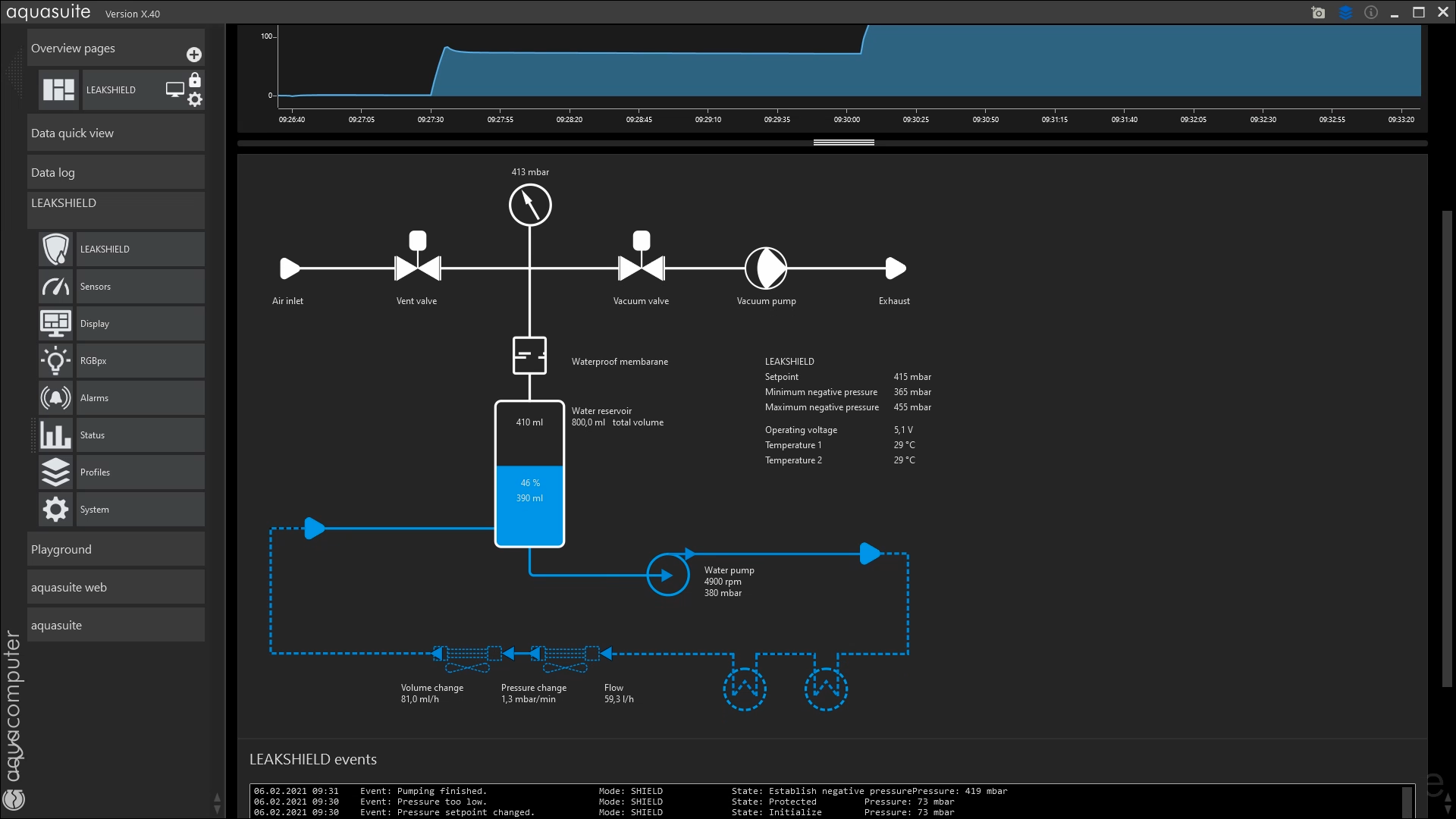Click the 09:30:00 time label on chart axis
This screenshot has height=819, width=1456.
click(x=846, y=120)
